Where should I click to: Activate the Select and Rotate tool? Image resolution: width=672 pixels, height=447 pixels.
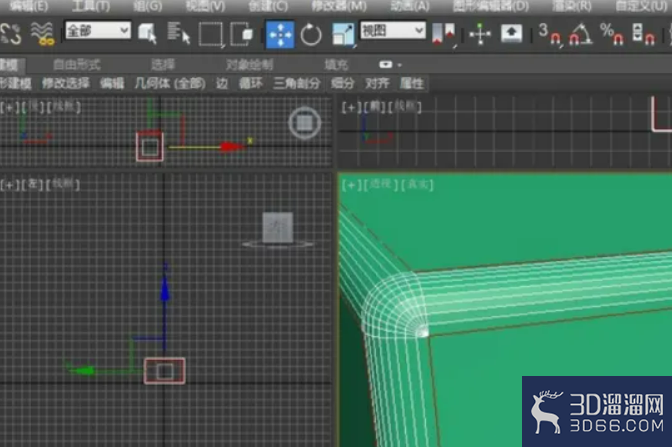(311, 35)
